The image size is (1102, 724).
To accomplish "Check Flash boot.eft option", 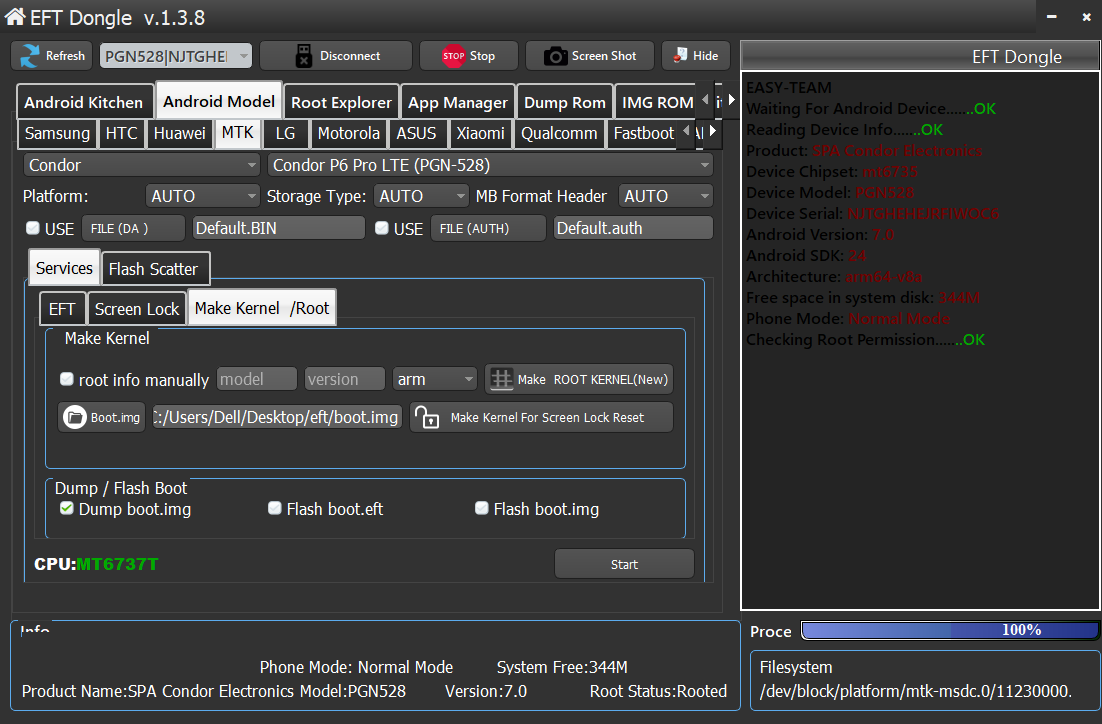I will point(275,508).
